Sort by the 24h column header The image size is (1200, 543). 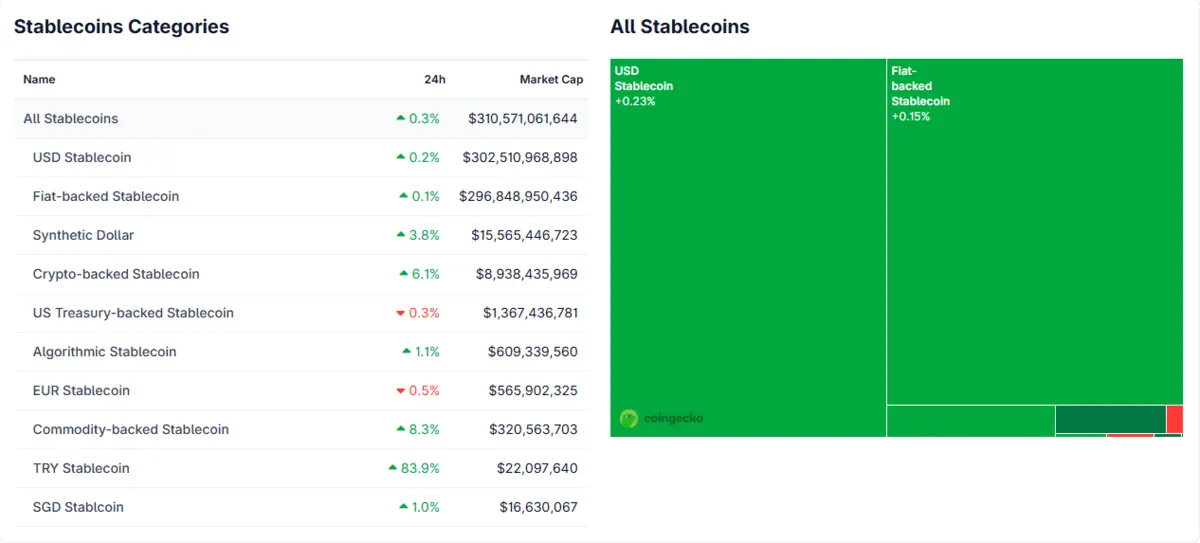(434, 79)
